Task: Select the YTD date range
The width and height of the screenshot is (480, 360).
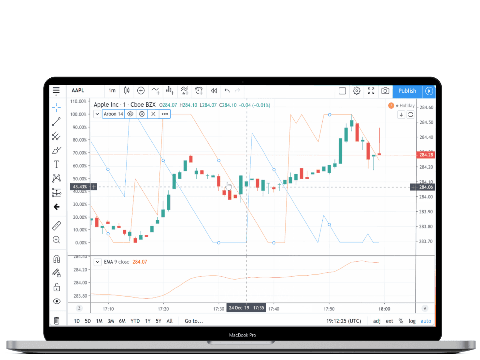Action: [135, 321]
